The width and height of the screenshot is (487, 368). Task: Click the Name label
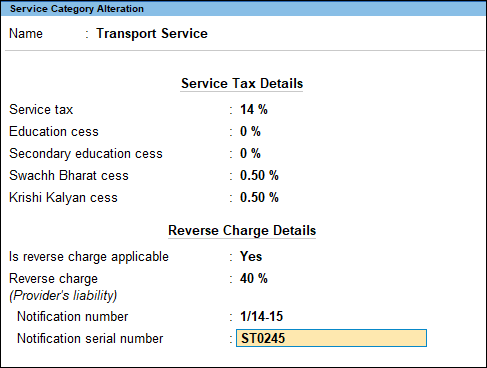26,34
